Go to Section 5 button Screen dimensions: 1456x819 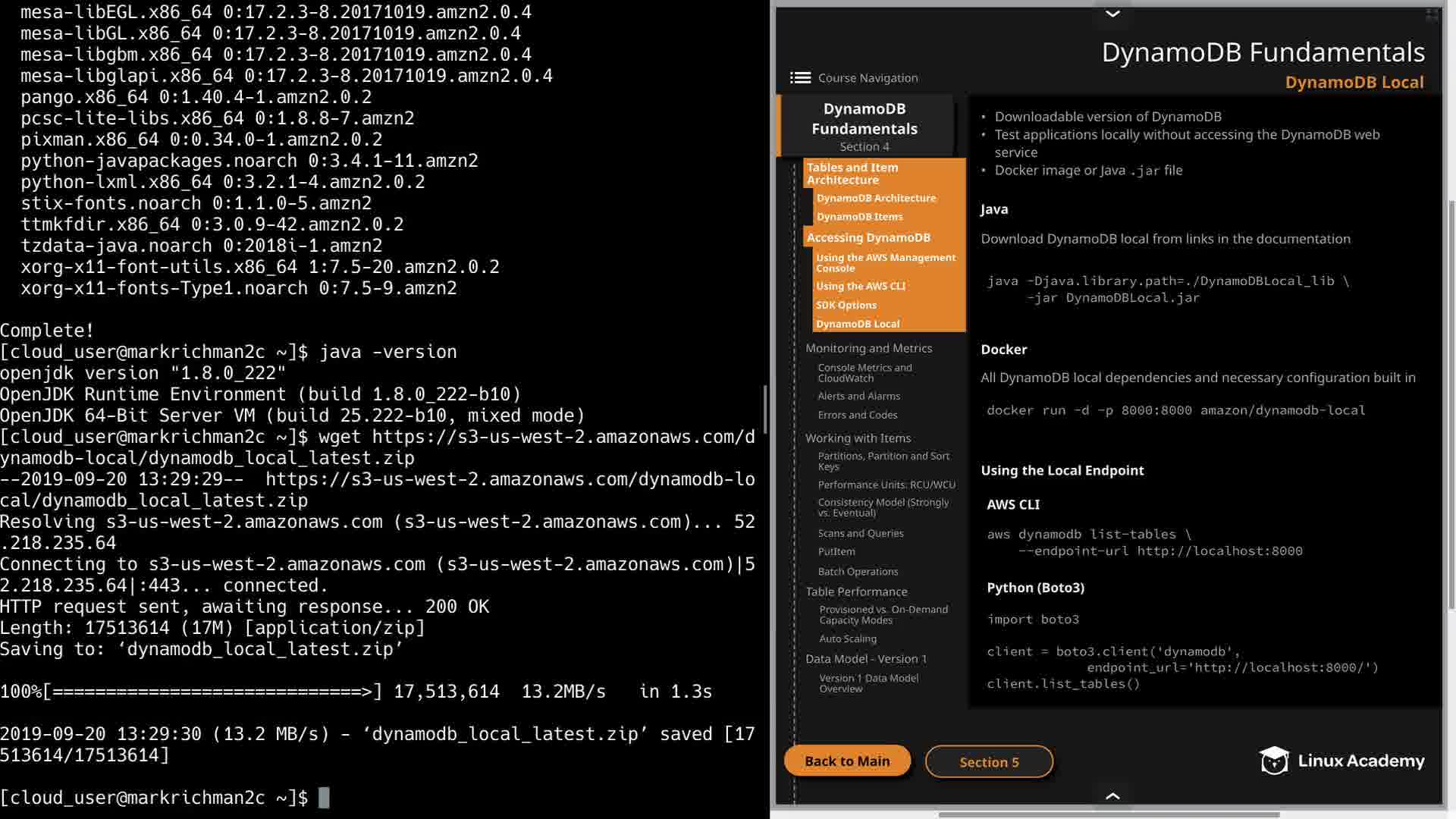(989, 762)
